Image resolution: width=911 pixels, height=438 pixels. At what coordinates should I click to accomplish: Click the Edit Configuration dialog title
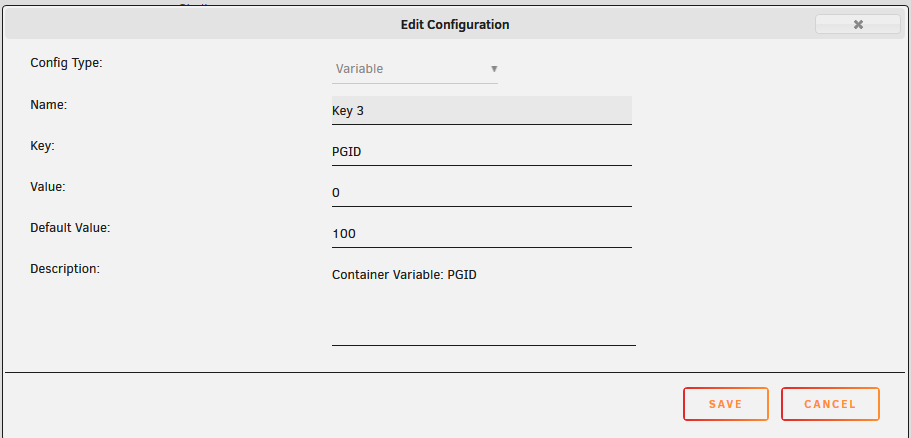(x=455, y=25)
